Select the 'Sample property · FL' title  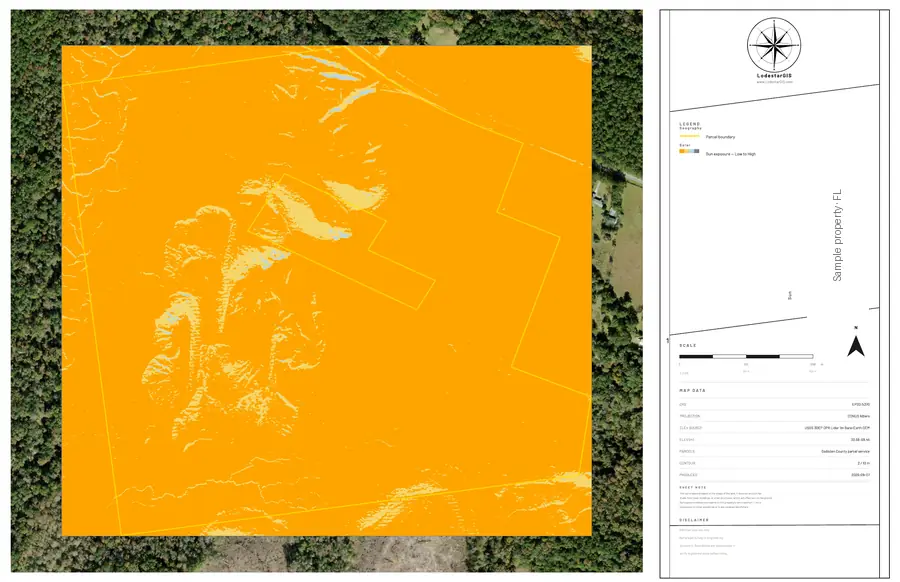(837, 235)
